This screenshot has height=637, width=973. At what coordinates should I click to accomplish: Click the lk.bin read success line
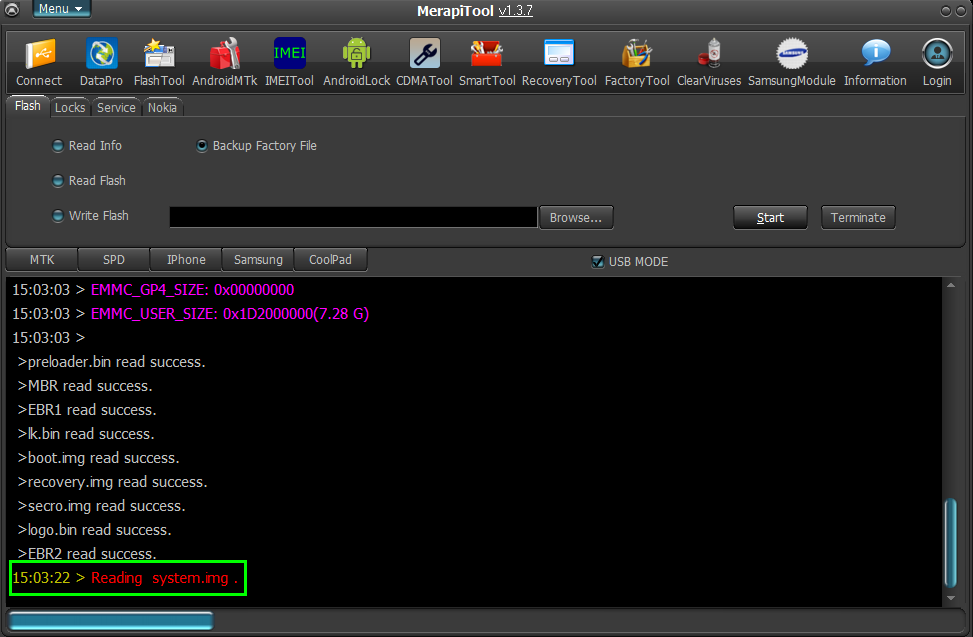click(x=86, y=434)
